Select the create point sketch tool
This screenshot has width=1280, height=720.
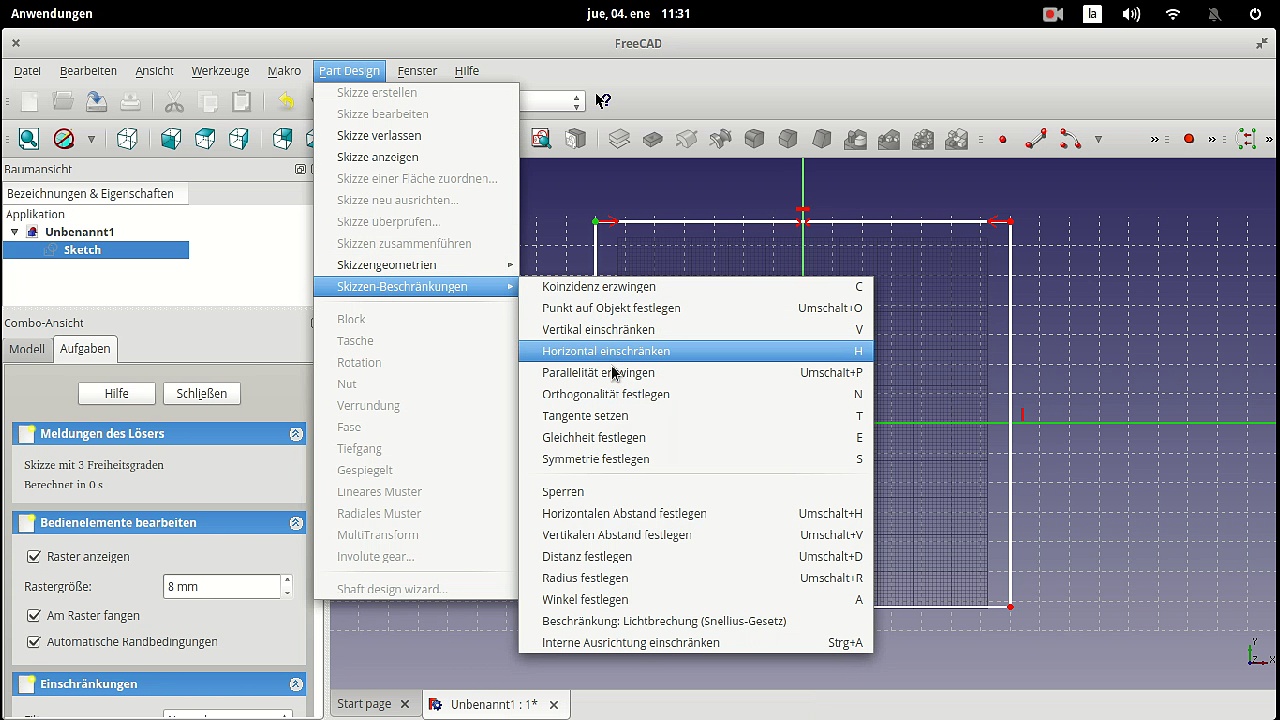(1003, 140)
